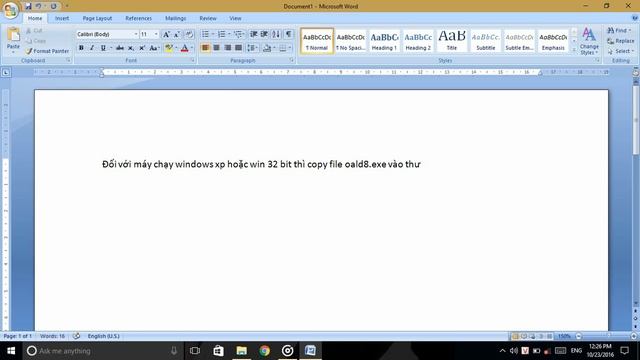Image resolution: width=640 pixels, height=360 pixels.
Task: Toggle Italic formatting
Action: (x=92, y=48)
